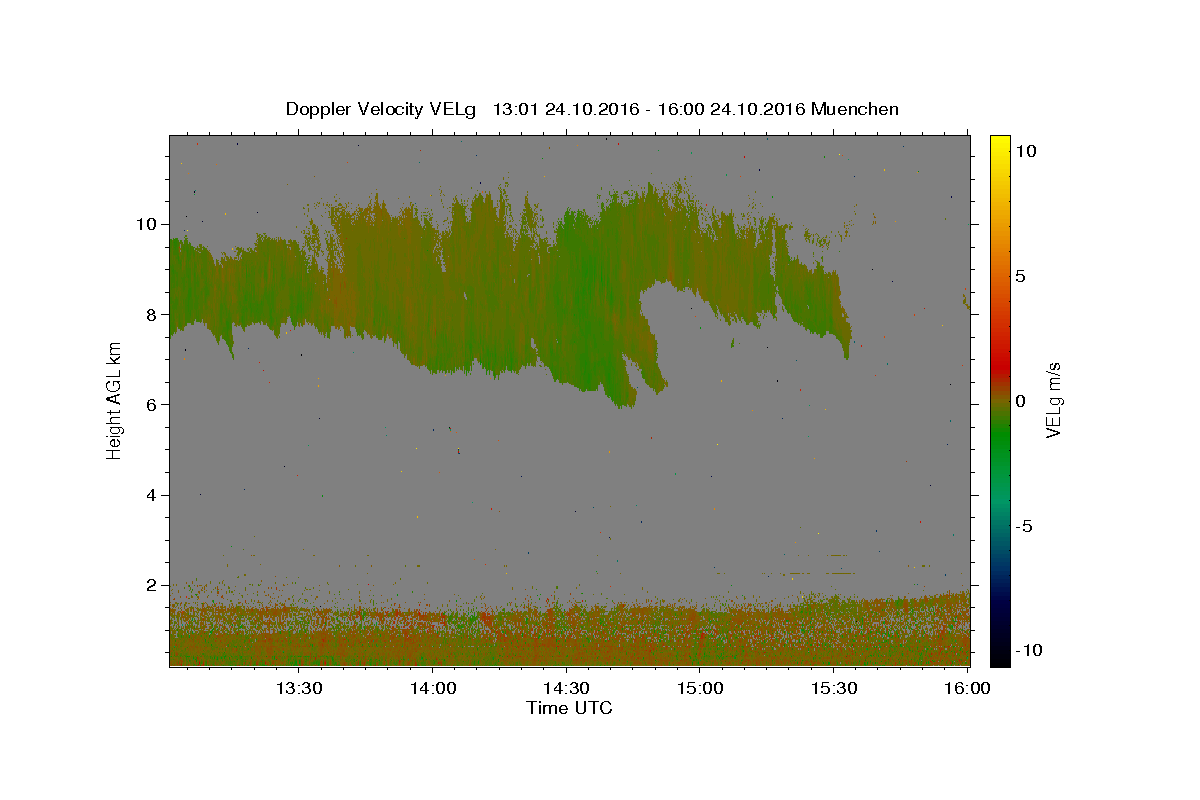Click the Muenchen location text in title
1200x800 pixels.
click(x=855, y=109)
